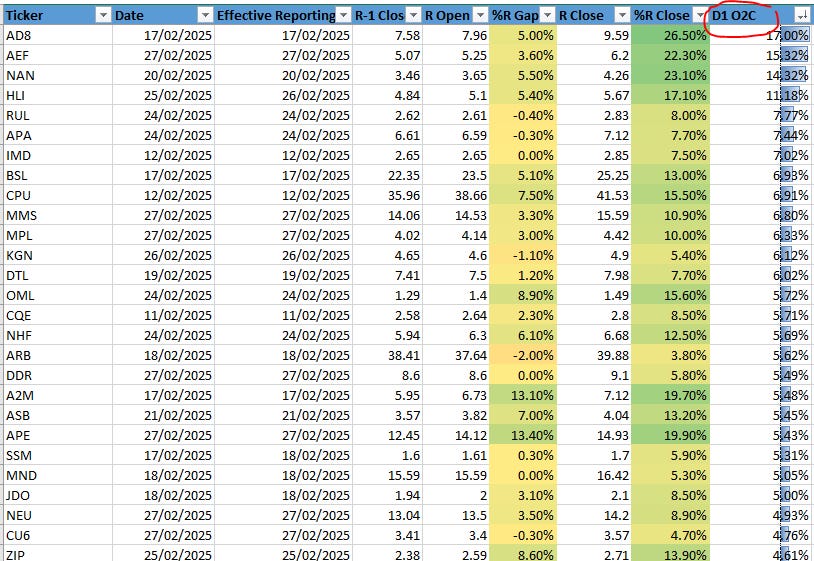
Task: Open the Ticker column filter dropdown
Action: click(x=103, y=16)
